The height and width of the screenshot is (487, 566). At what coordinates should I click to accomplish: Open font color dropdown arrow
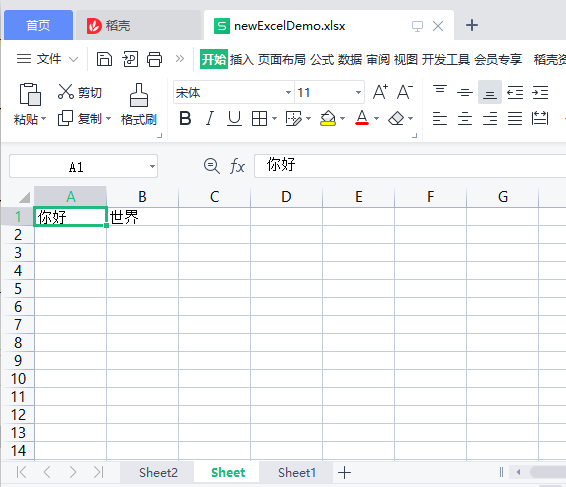tap(376, 118)
